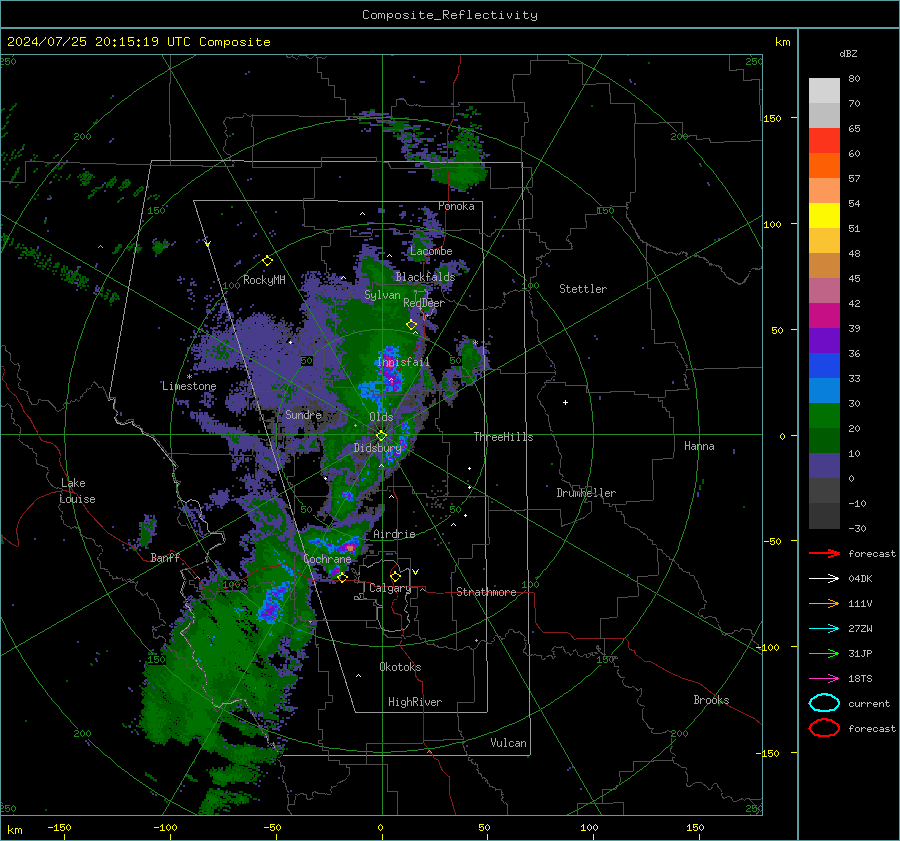The image size is (900, 841).
Task: Click the Brooks city label
Action: click(x=711, y=700)
